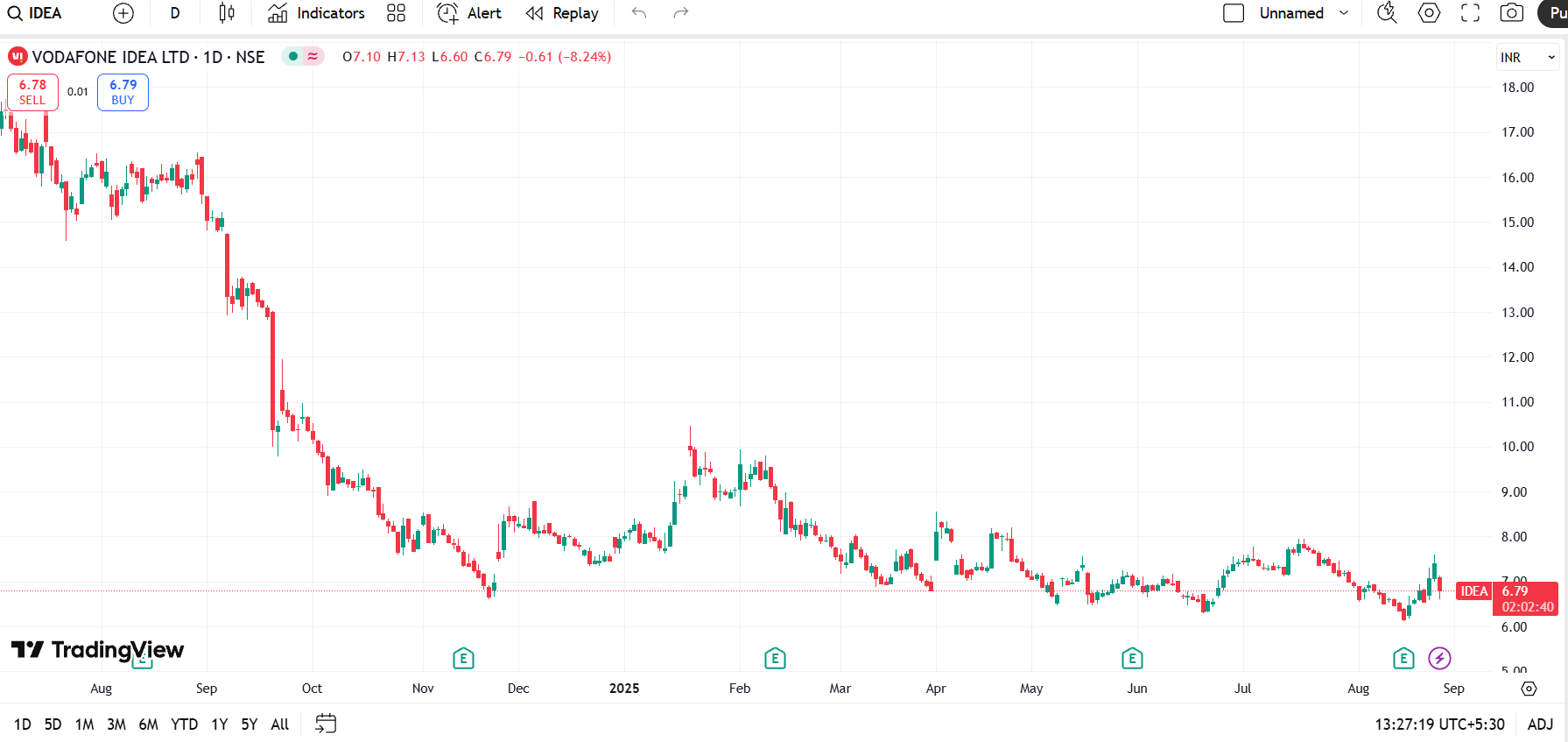
Task: Open the INR currency dropdown
Action: pos(1528,57)
